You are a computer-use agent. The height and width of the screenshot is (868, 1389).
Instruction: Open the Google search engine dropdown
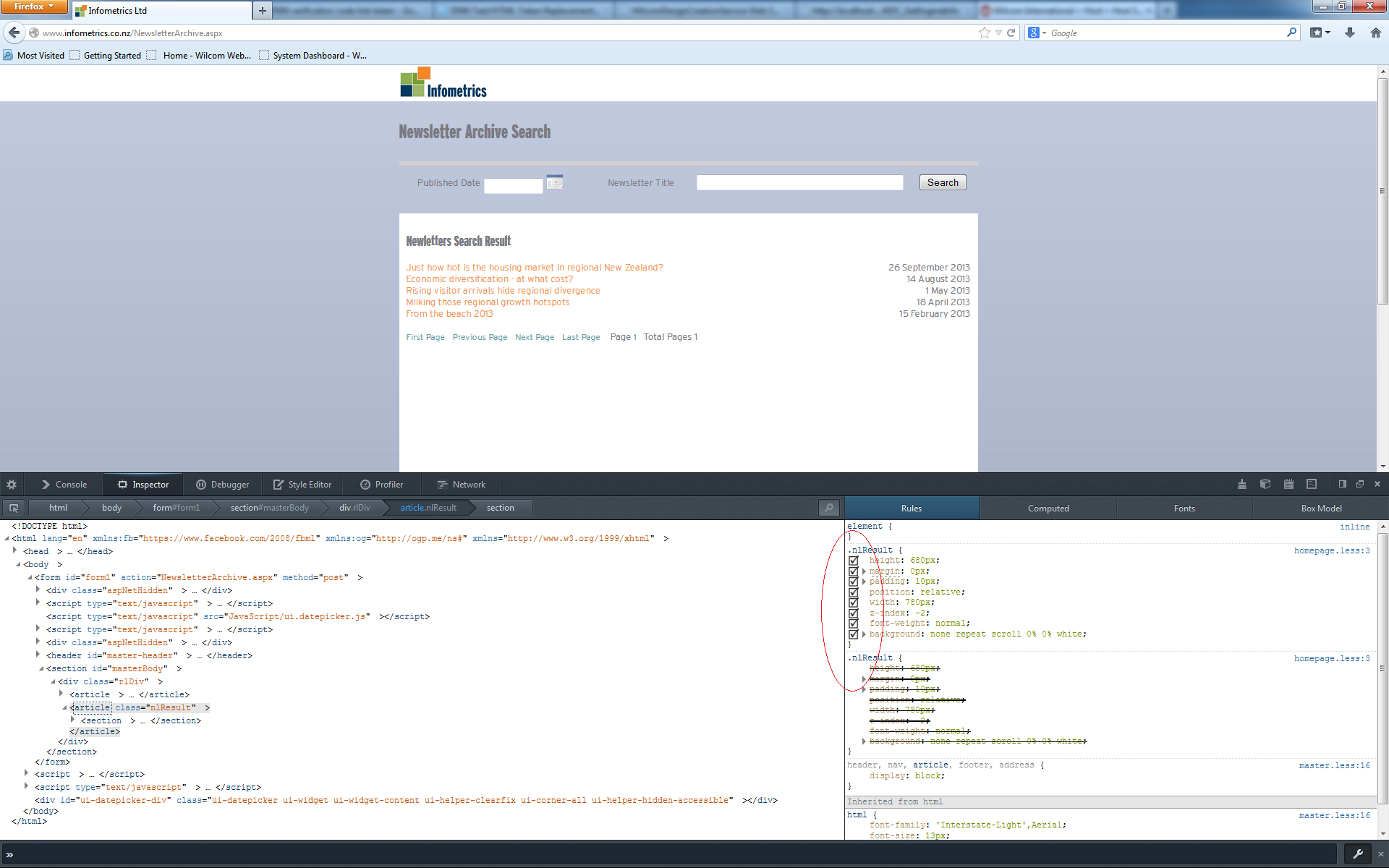click(1037, 33)
